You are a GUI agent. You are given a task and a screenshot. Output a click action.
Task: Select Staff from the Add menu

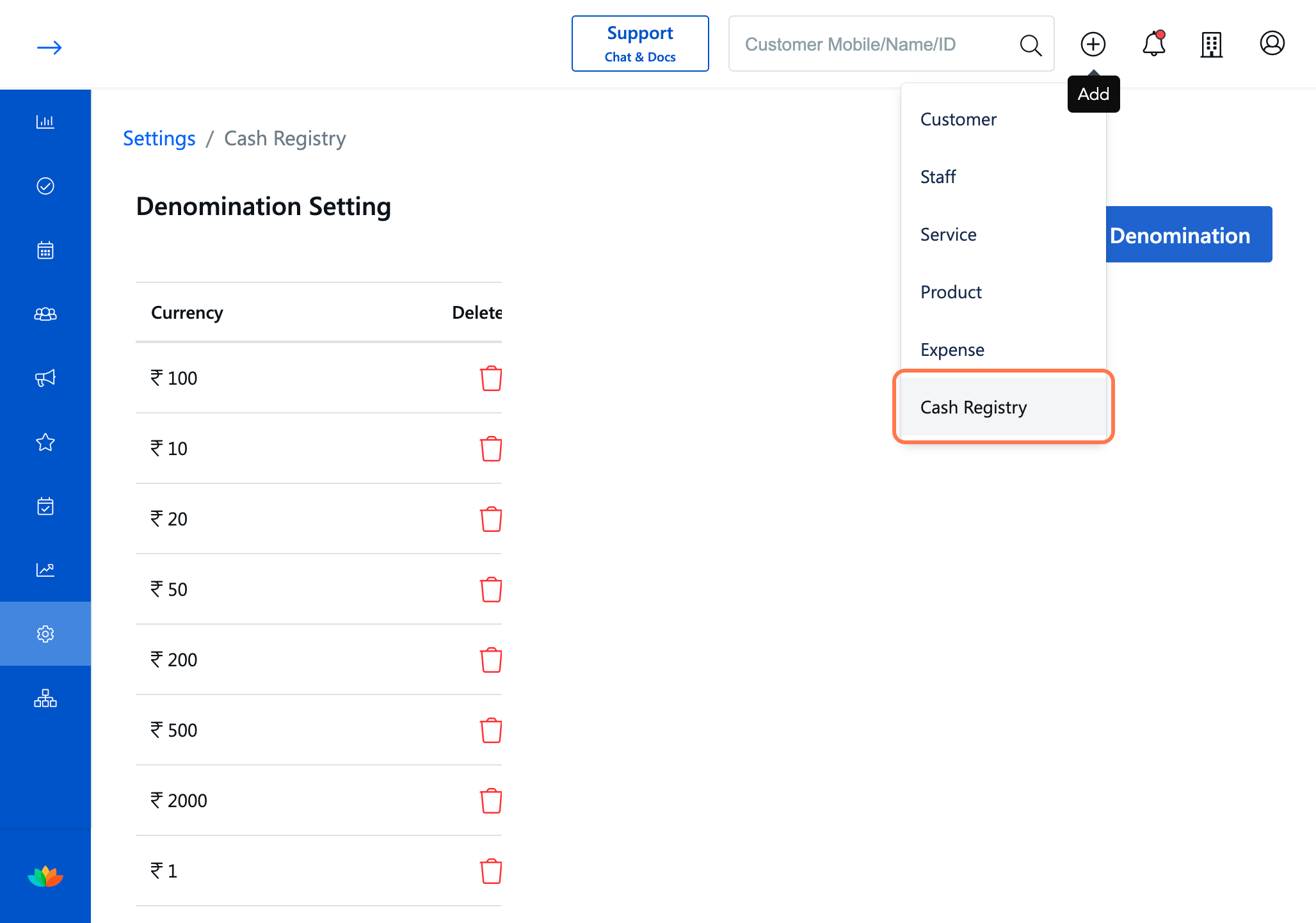(x=1004, y=177)
